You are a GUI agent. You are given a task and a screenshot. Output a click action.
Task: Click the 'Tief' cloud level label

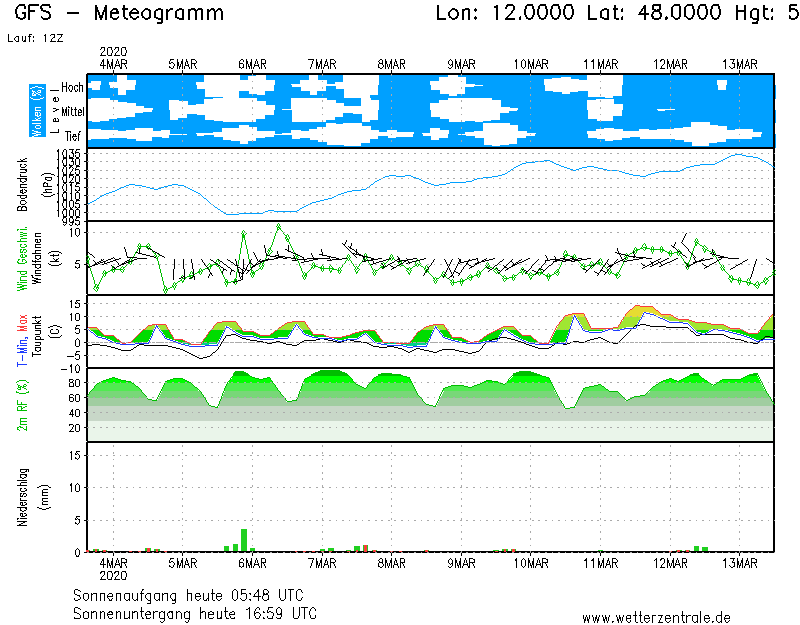tap(73, 136)
